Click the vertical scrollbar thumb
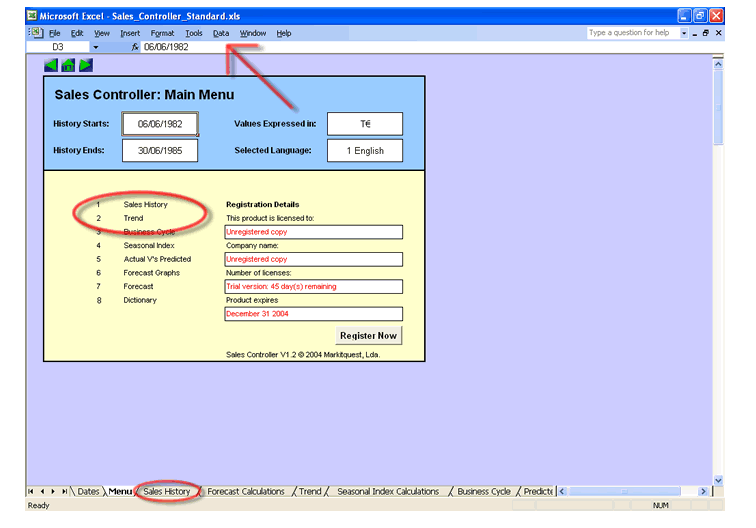This screenshot has height=528, width=756. [718, 107]
